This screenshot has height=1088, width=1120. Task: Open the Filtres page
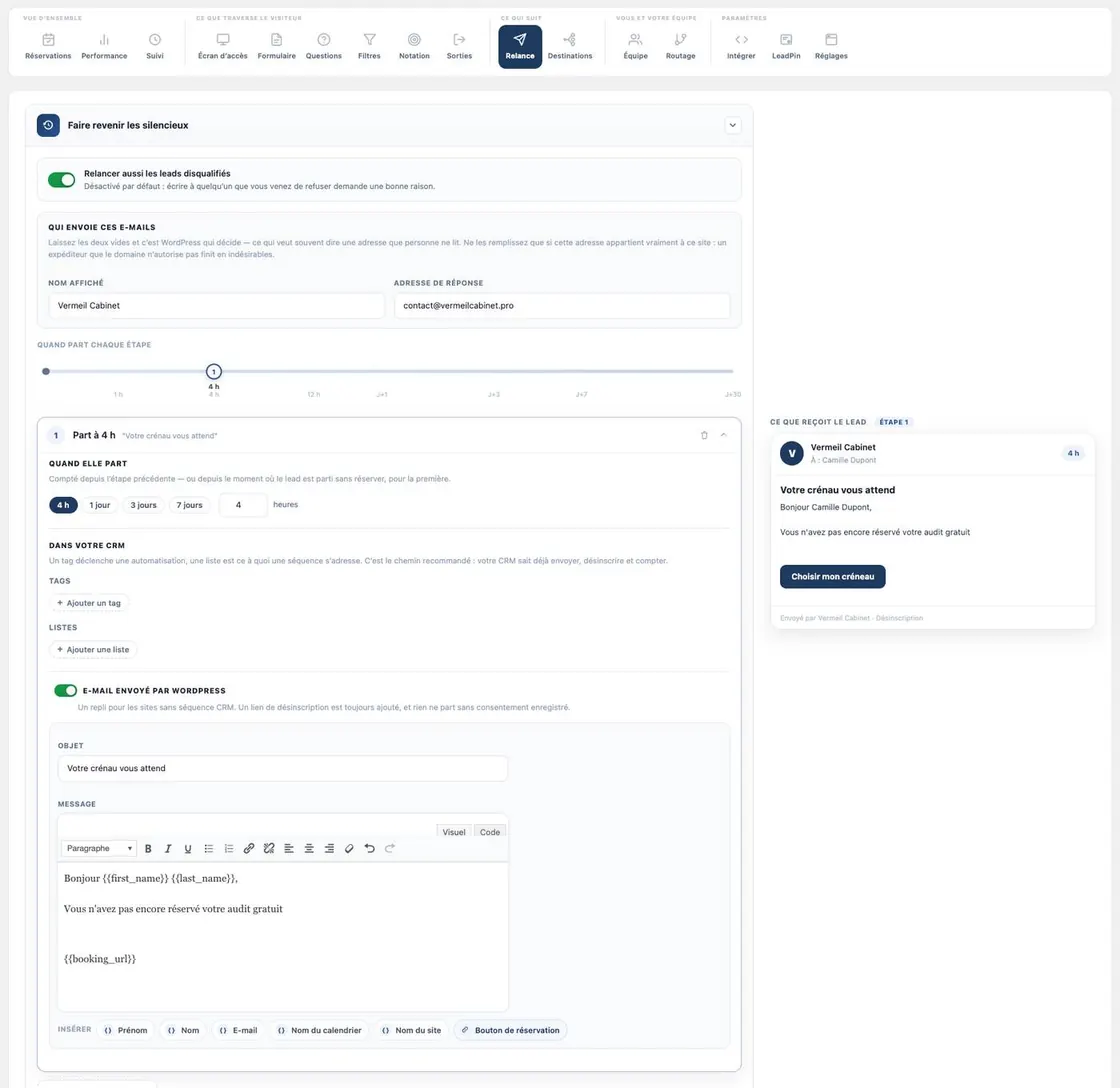point(369,46)
